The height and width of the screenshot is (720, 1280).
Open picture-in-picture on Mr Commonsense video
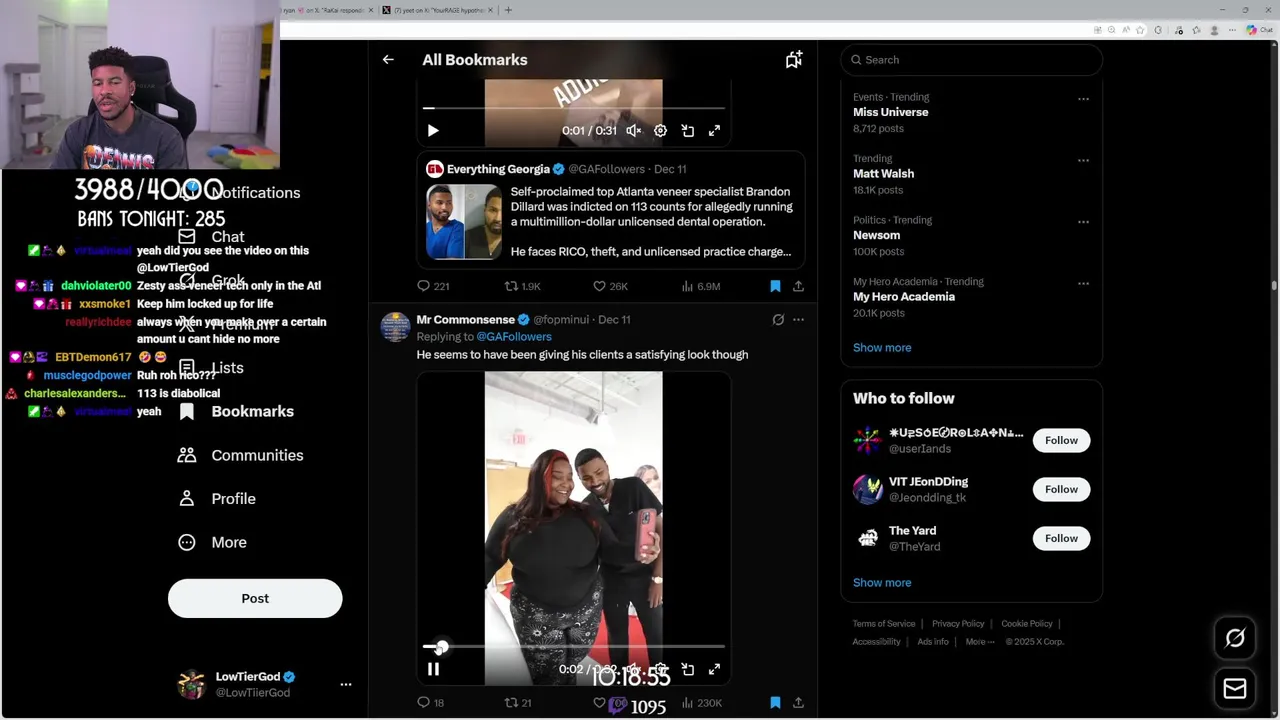[688, 669]
